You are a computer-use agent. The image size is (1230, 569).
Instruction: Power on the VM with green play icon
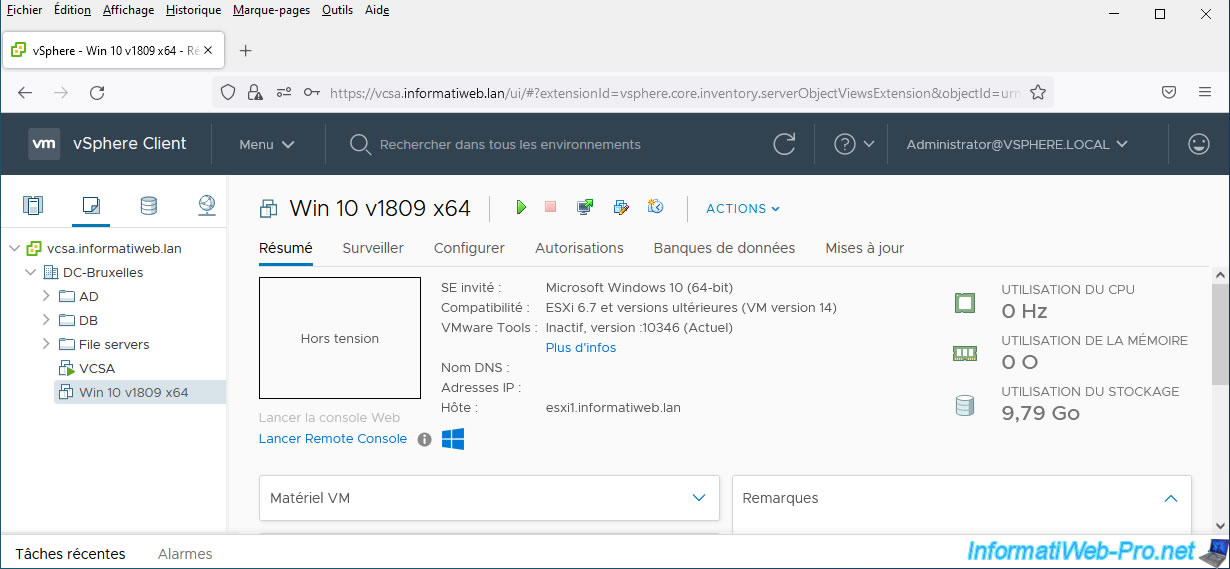pos(521,207)
